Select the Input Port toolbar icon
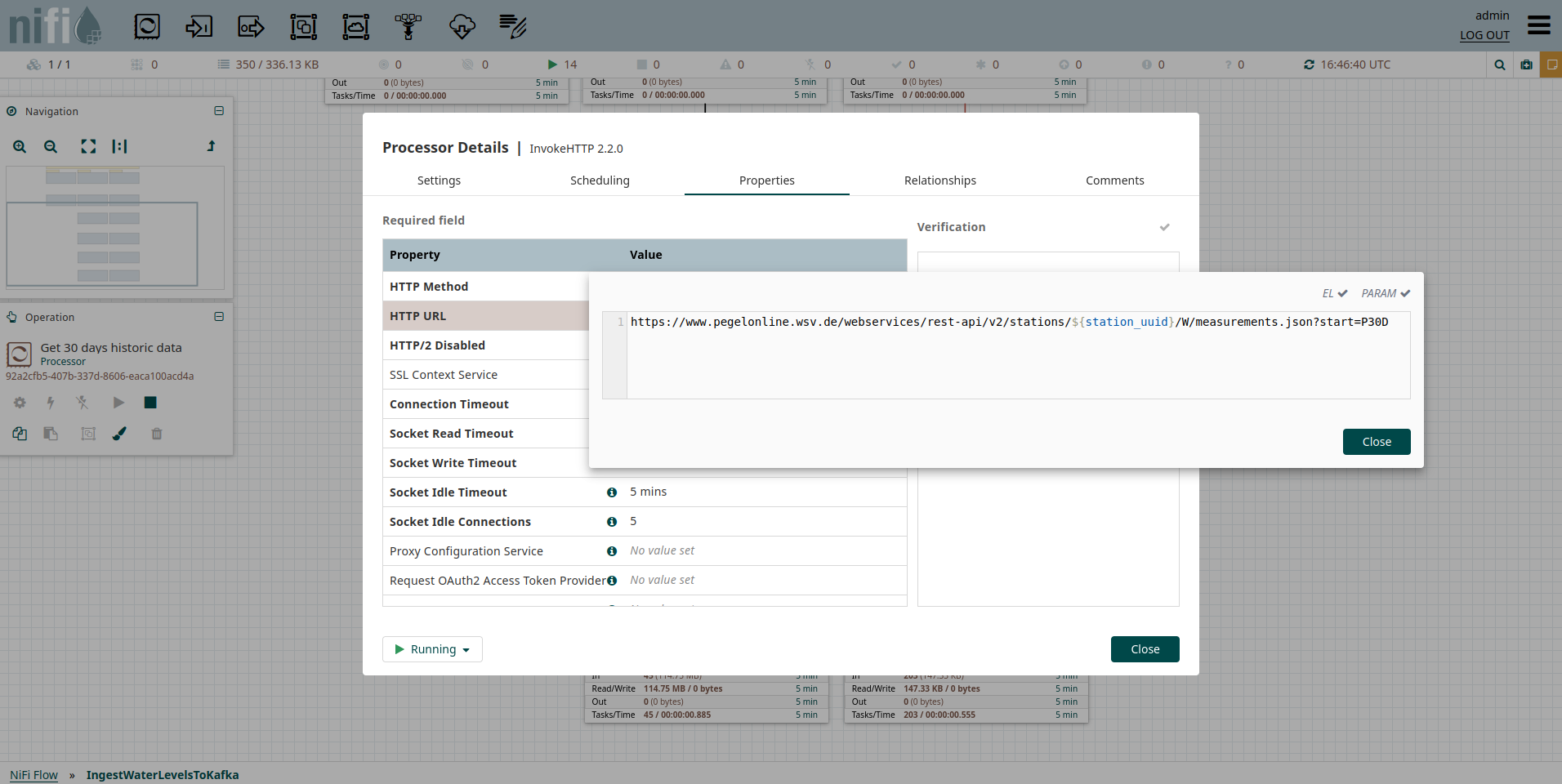 pyautogui.click(x=199, y=27)
